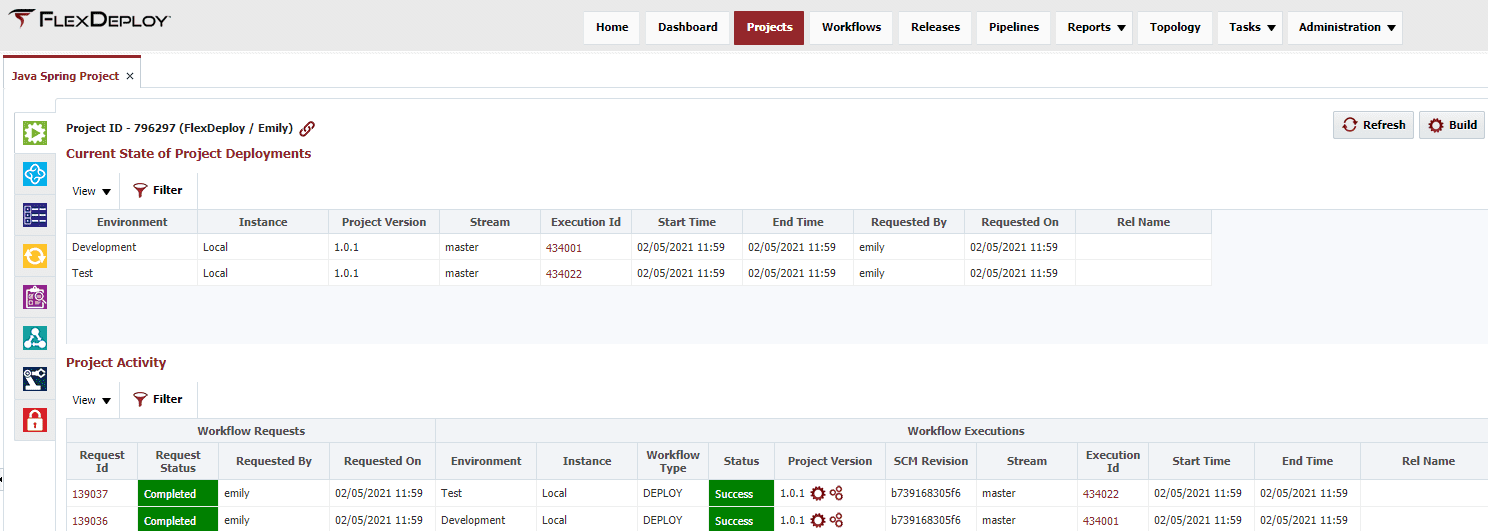Image resolution: width=1488 pixels, height=531 pixels.
Task: Click gear icon in request 139037 row
Action: click(x=818, y=493)
